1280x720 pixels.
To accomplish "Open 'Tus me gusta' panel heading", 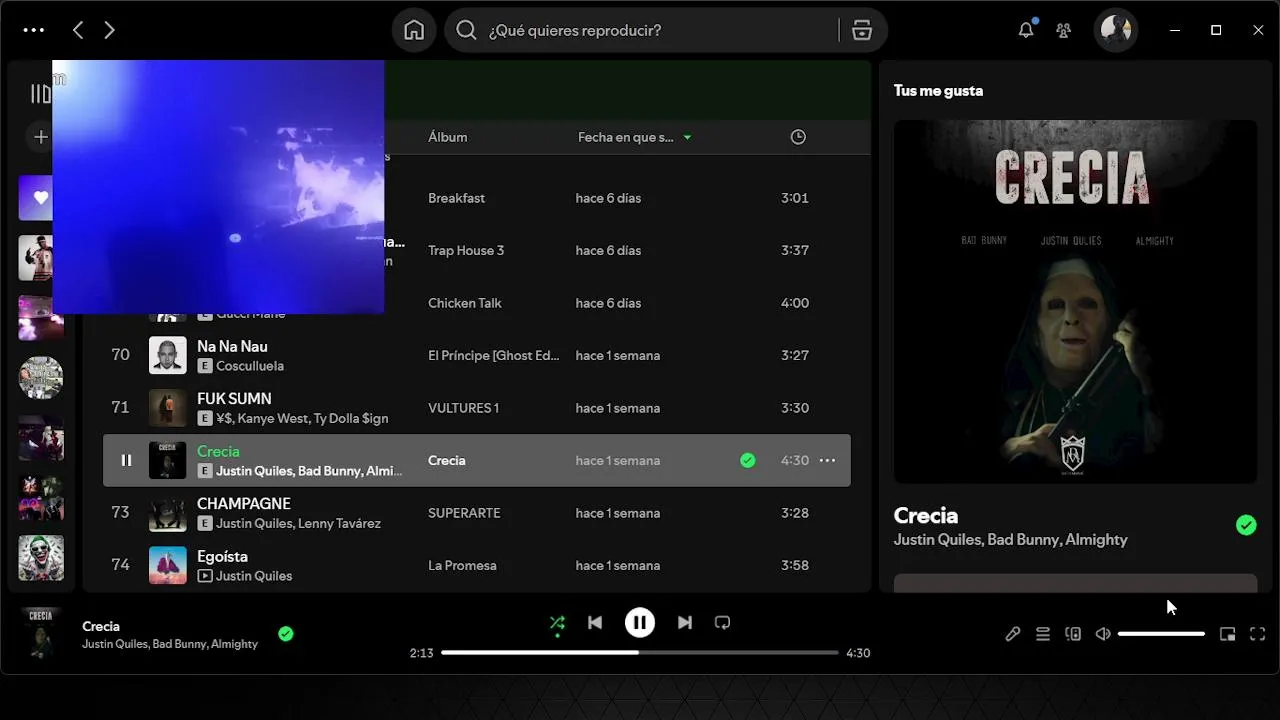I will click(938, 90).
